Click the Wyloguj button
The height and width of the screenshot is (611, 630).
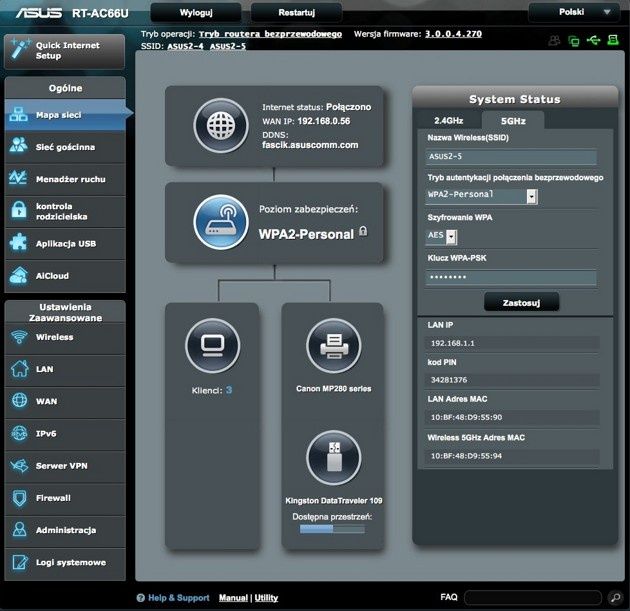pos(196,12)
